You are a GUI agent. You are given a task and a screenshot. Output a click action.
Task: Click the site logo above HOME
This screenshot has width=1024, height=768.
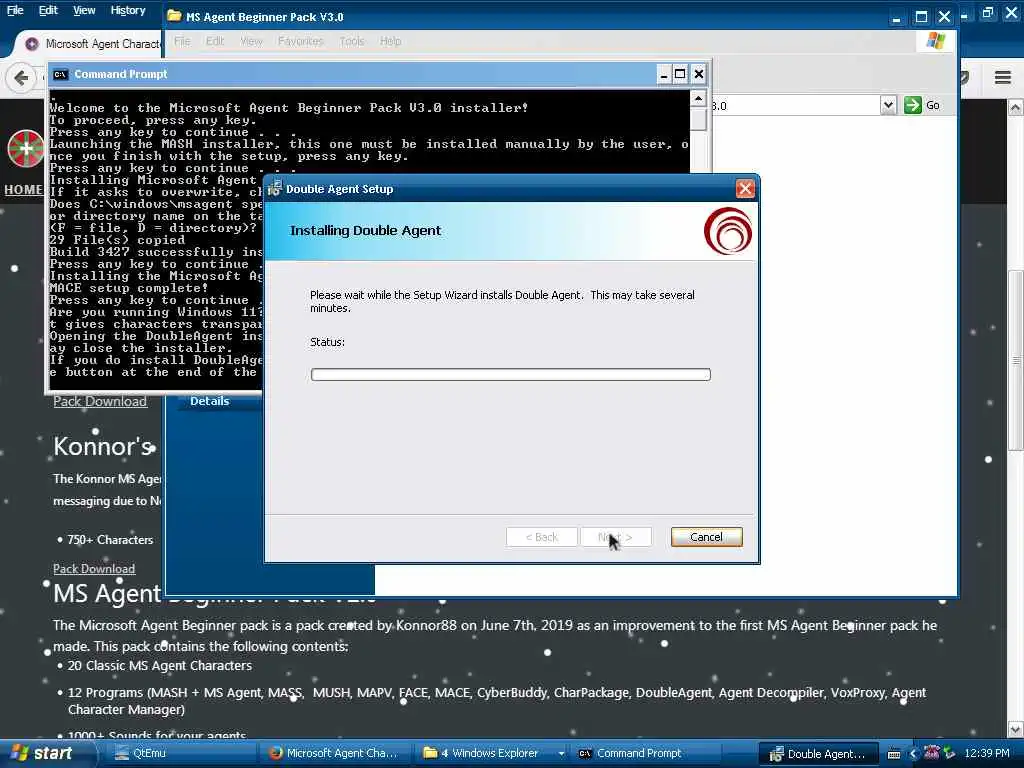[x=25, y=149]
